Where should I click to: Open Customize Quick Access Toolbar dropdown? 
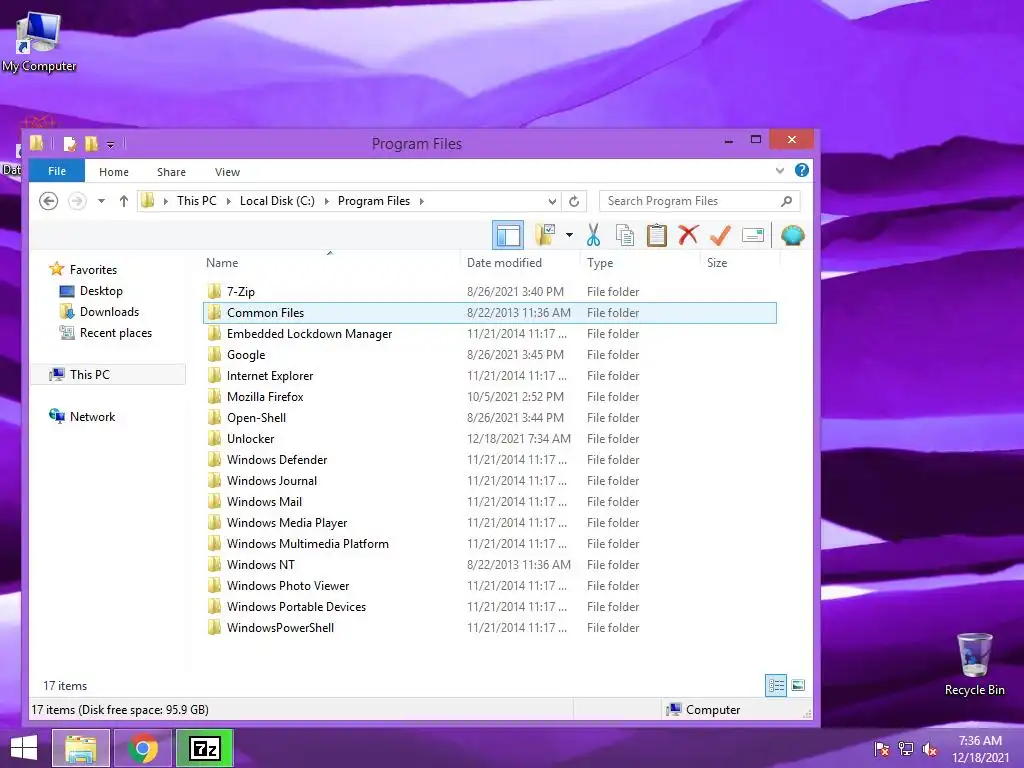(x=110, y=144)
